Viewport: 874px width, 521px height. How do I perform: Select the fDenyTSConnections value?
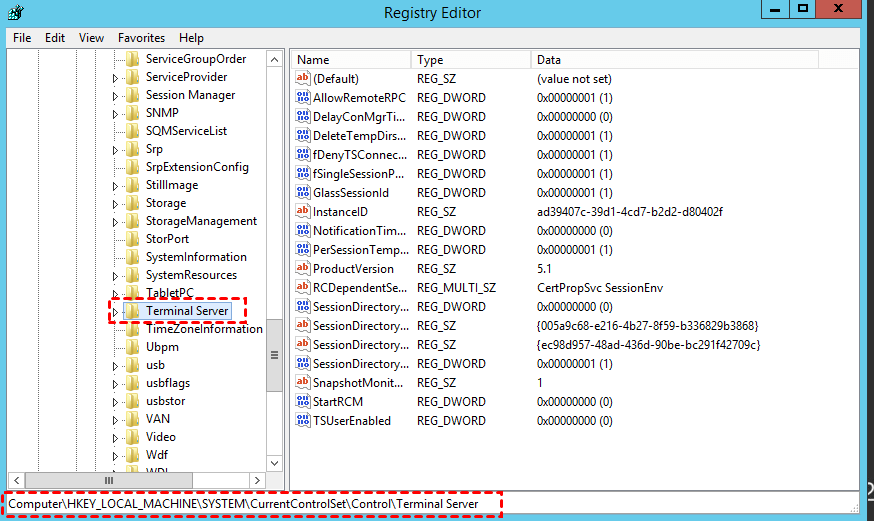[359, 155]
